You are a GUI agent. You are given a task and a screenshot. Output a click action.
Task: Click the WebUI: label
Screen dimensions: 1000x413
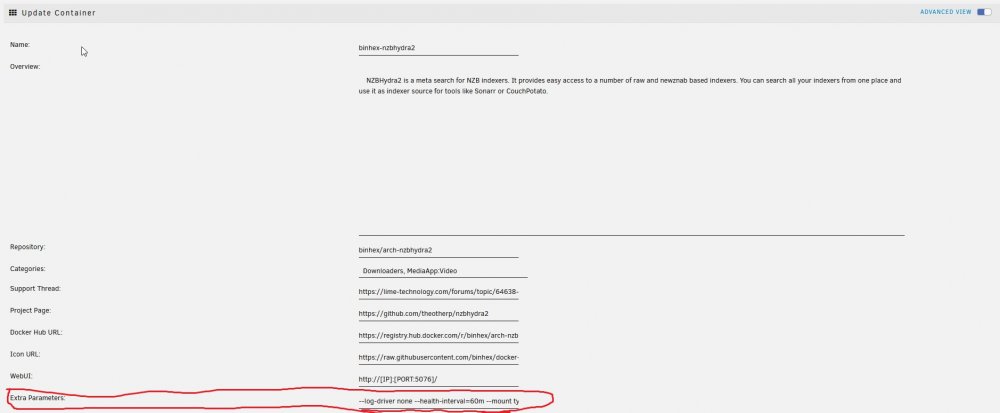[21, 376]
